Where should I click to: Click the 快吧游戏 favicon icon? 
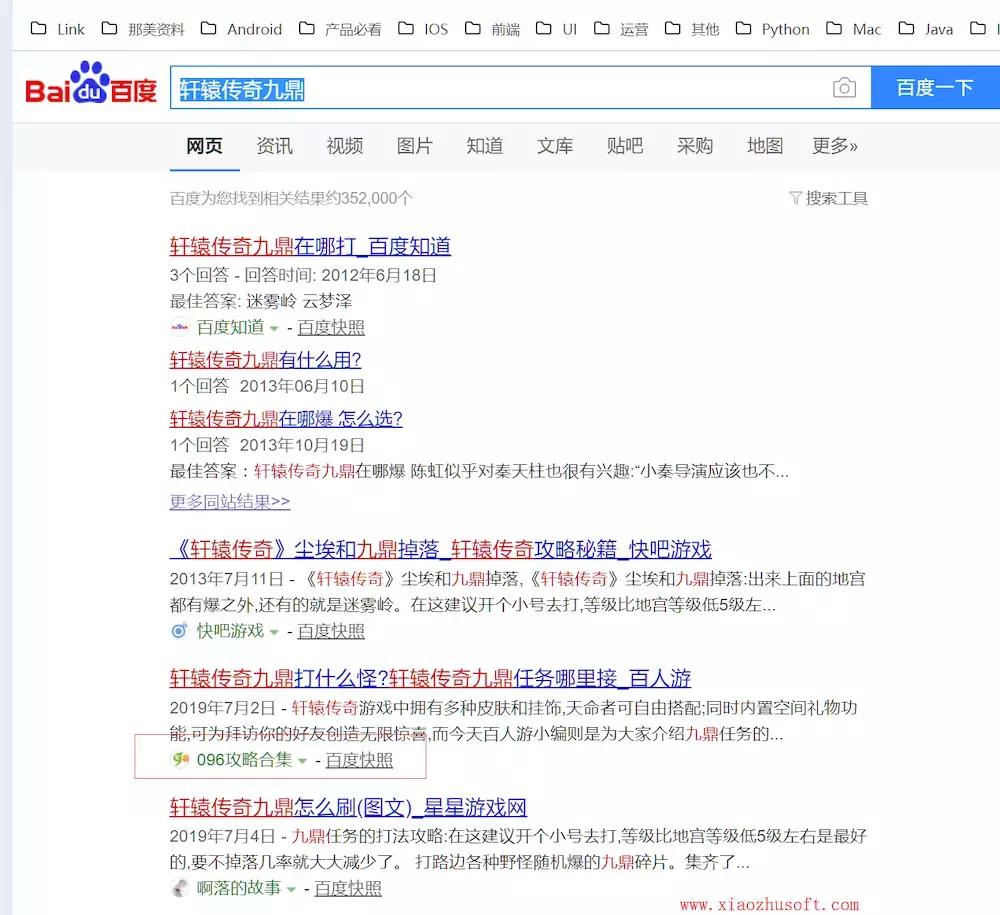click(x=180, y=631)
